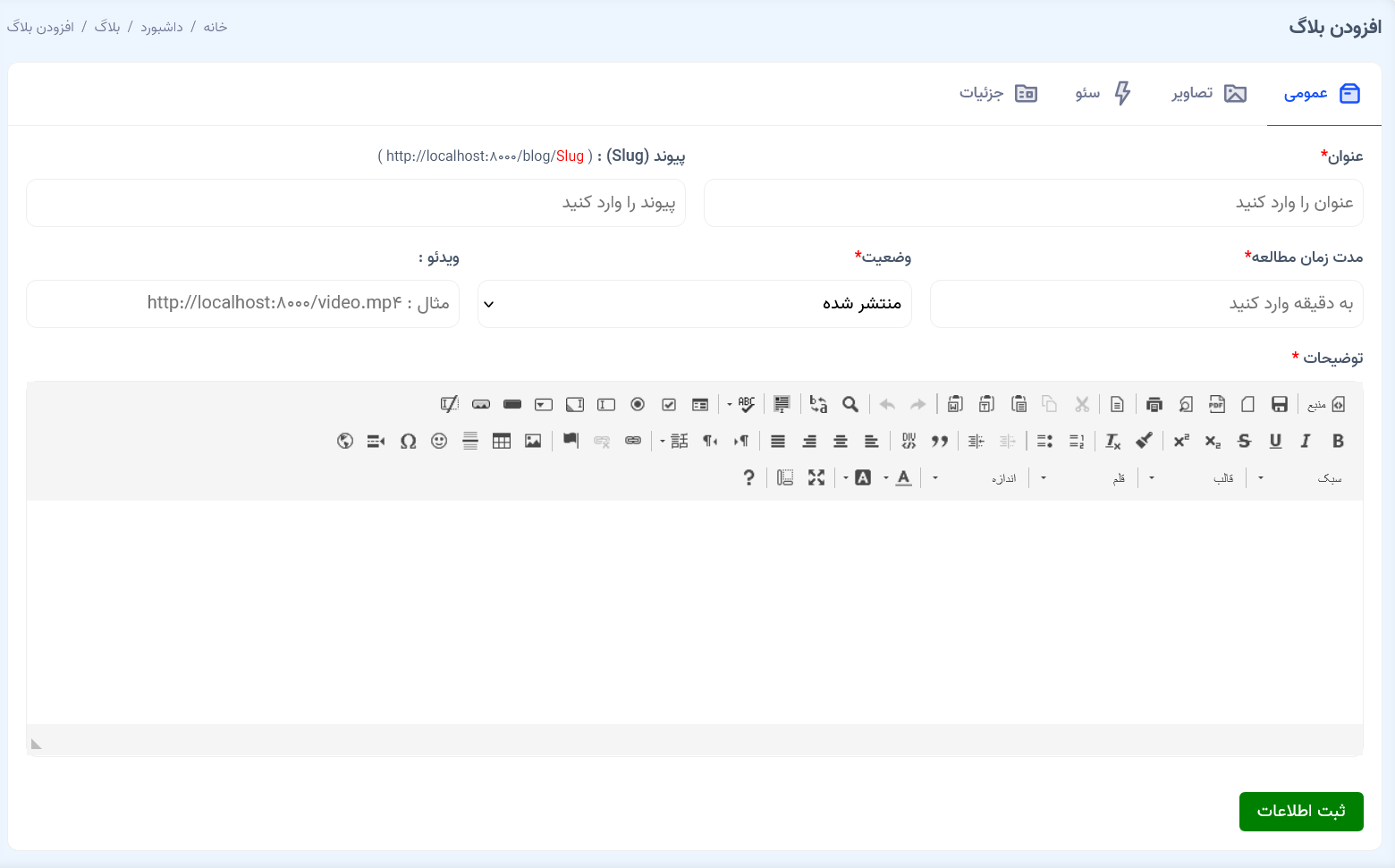Toggle bold formatting in editor toolbar
Viewport: 1395px width, 868px height.
(1338, 441)
